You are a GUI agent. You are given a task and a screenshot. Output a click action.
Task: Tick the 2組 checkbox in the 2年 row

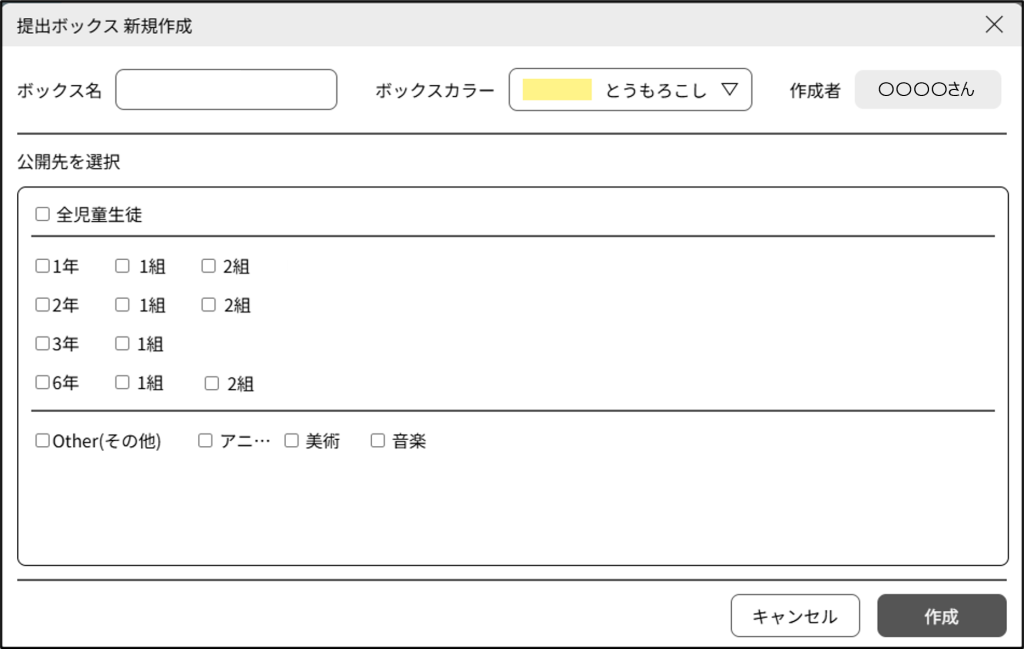[x=208, y=305]
